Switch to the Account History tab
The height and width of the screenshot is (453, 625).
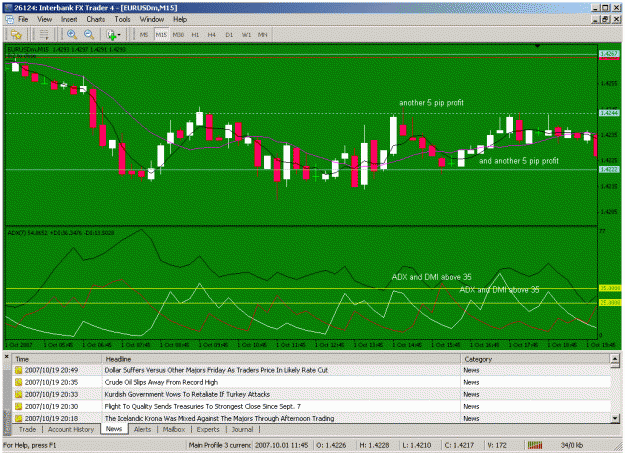point(71,429)
